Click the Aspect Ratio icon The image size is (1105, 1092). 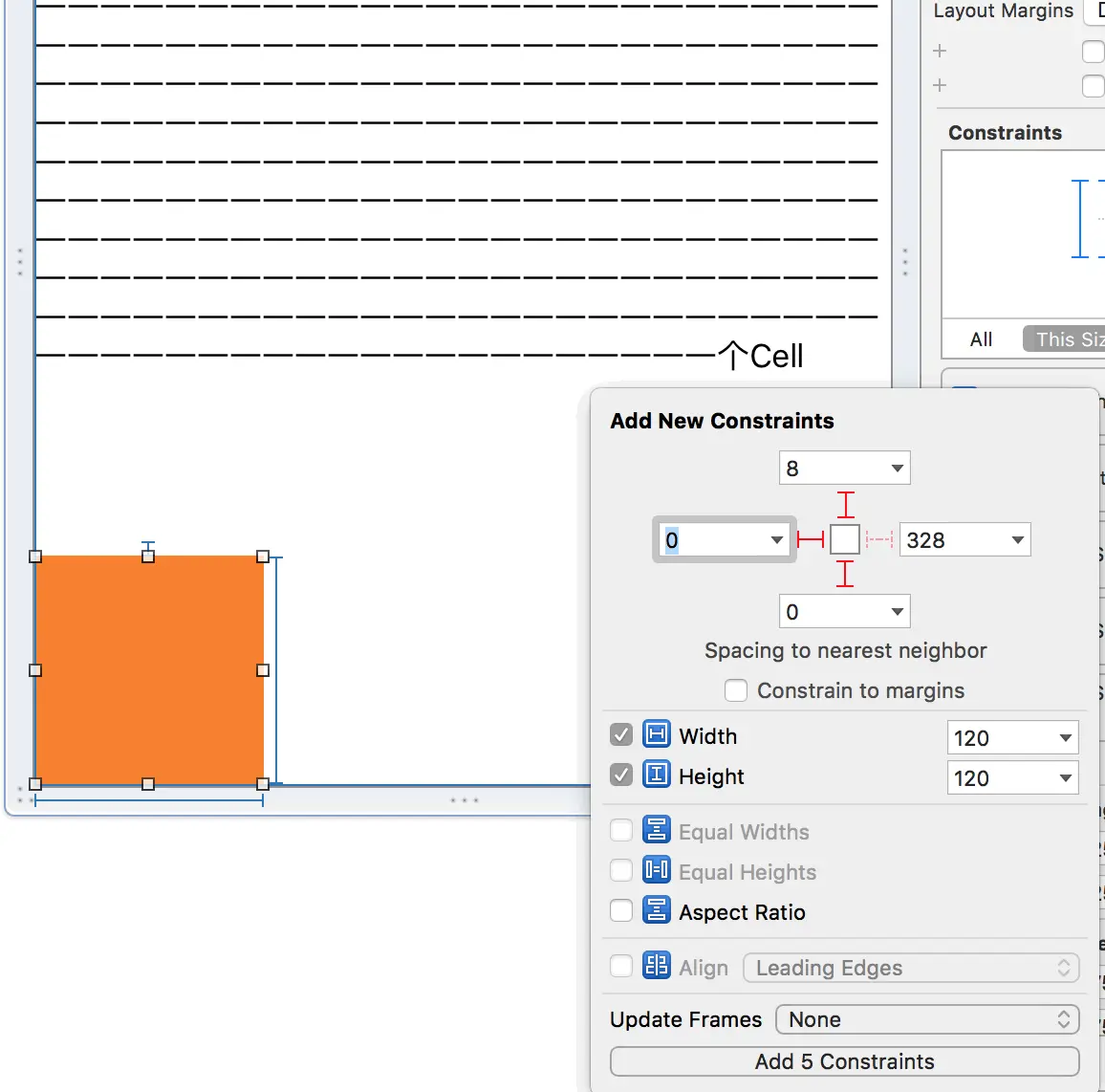pos(656,910)
